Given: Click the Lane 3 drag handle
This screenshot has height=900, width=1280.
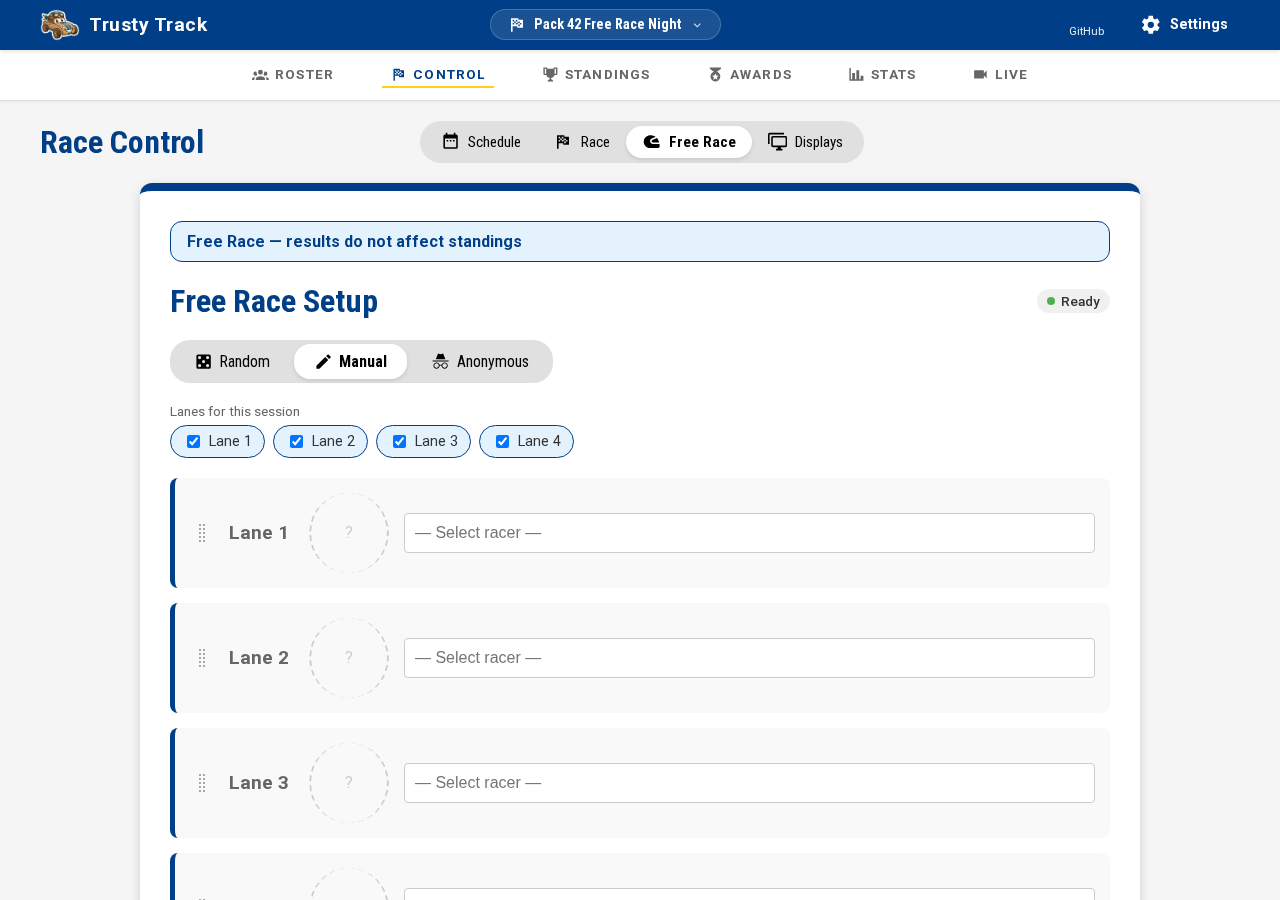Looking at the screenshot, I should click(202, 783).
